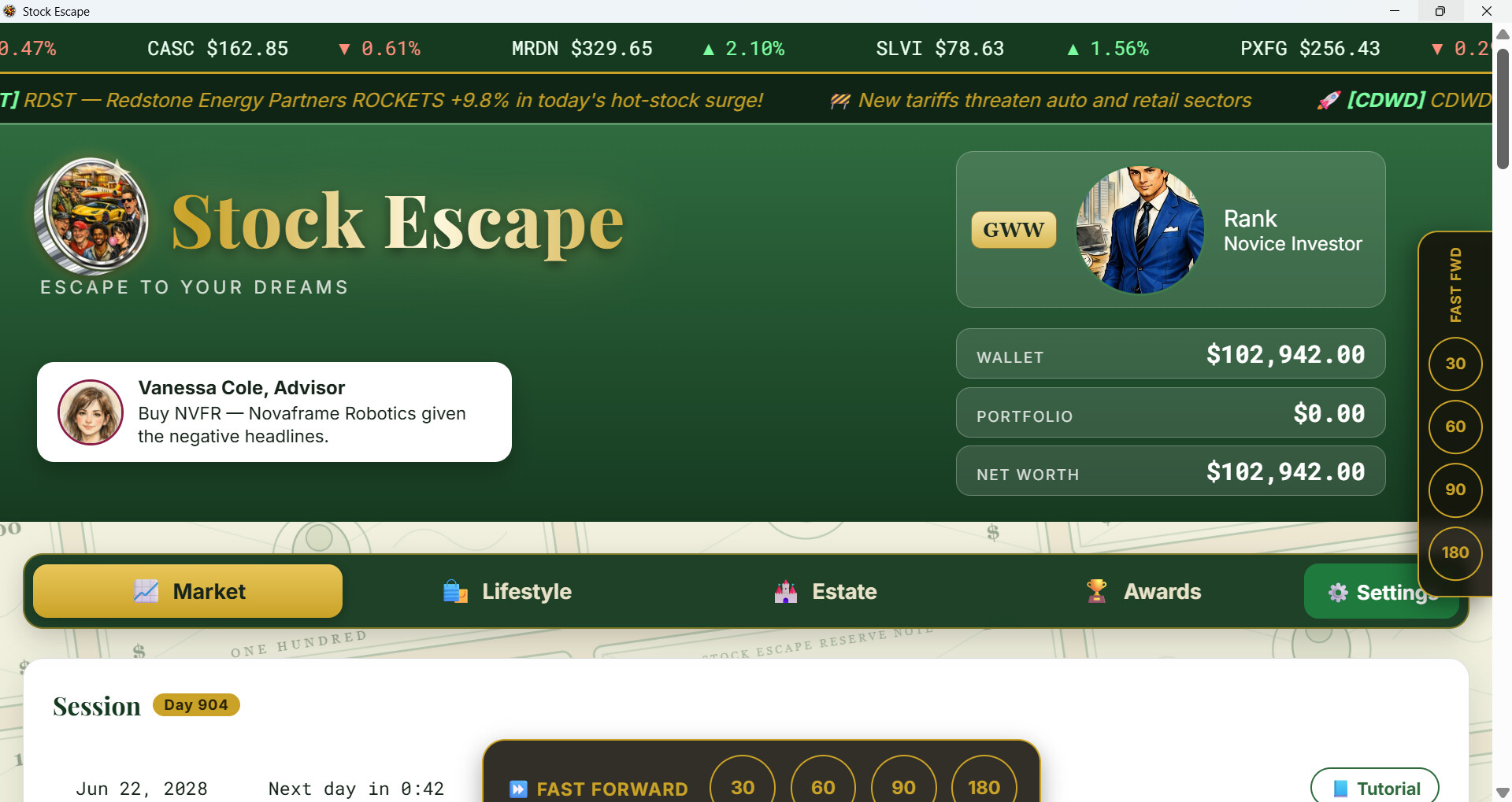Click the Redstone Energy Partners headline

click(382, 101)
